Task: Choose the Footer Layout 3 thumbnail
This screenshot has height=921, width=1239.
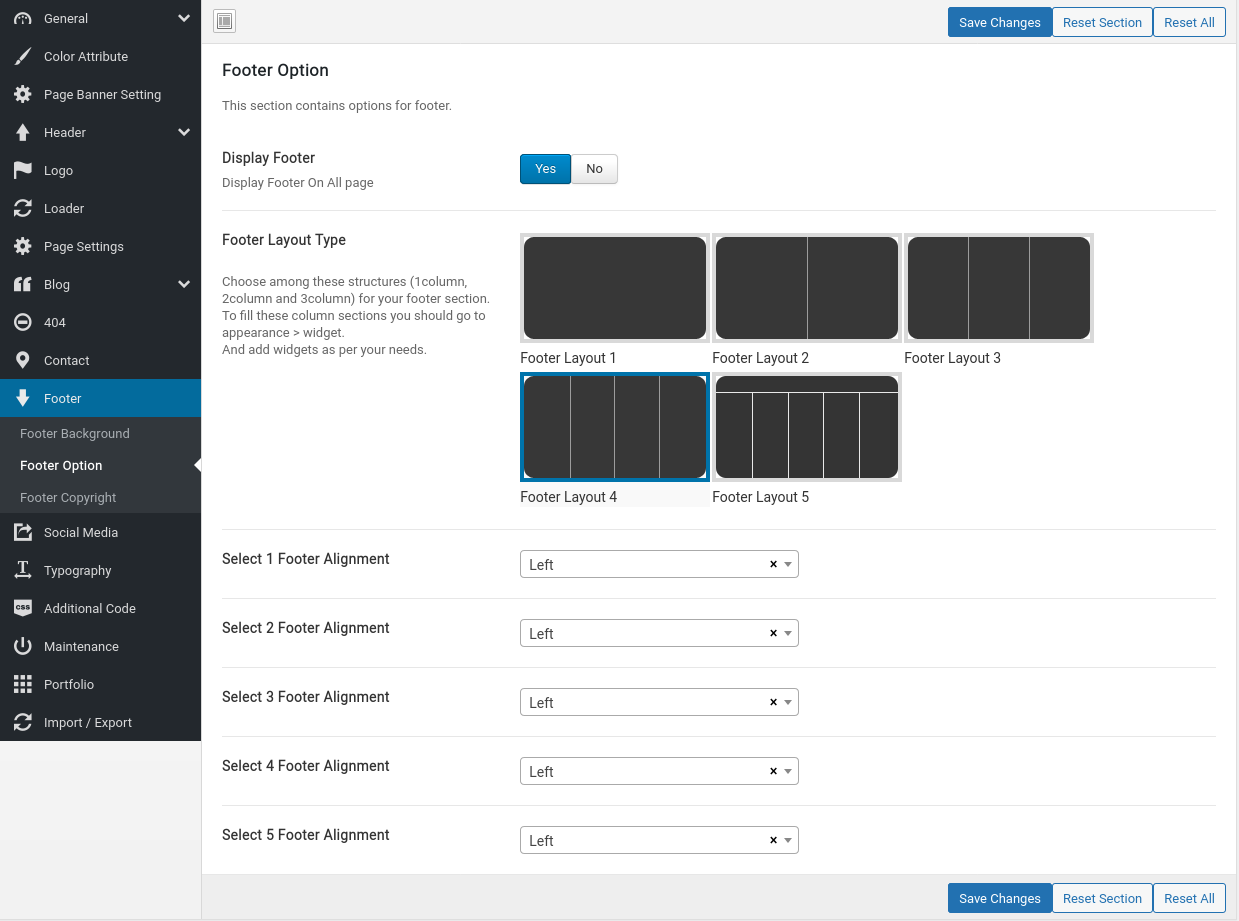Action: coord(999,288)
